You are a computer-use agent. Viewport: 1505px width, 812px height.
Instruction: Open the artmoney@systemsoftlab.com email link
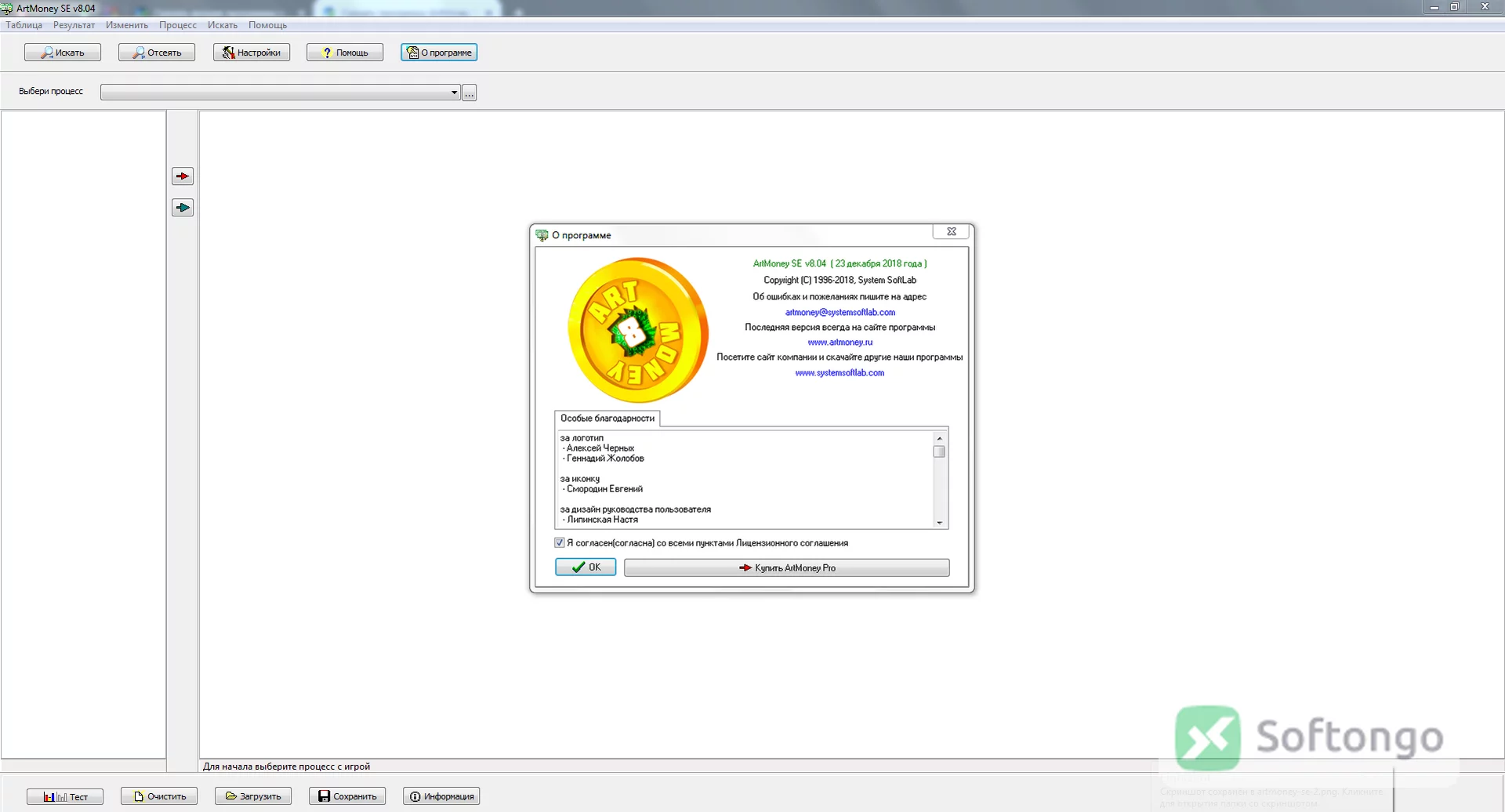[x=840, y=312]
